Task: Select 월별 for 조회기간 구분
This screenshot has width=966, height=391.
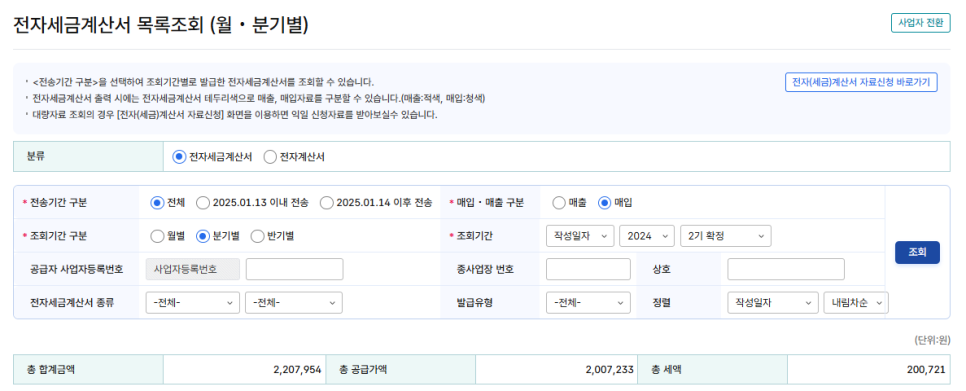Action: click(x=157, y=236)
